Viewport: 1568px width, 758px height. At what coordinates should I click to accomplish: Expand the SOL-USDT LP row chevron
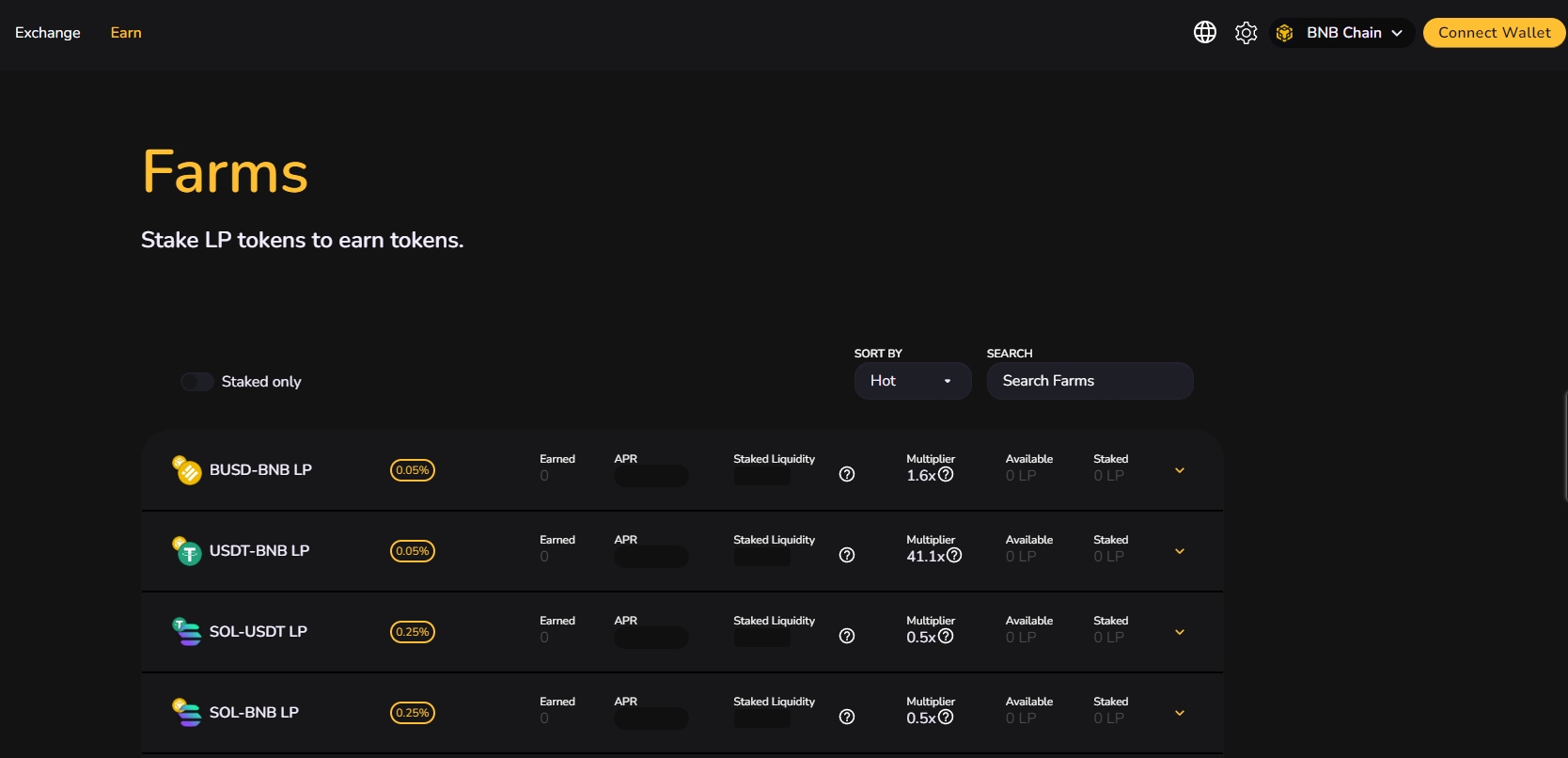coord(1180,632)
